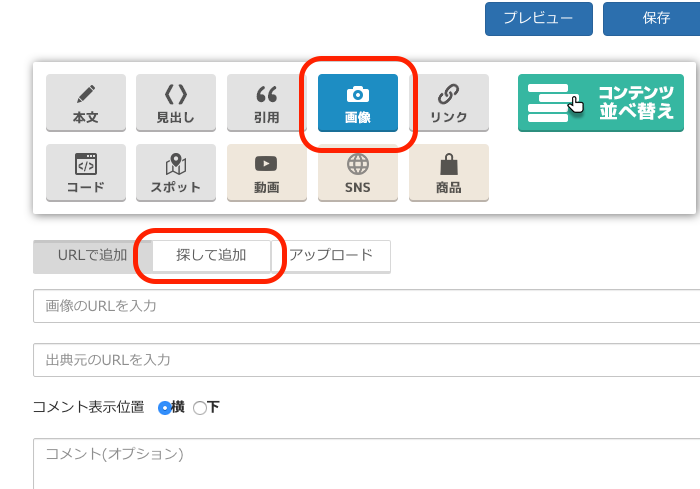Viewport: 700px width, 489px height.
Task: Select the 横 comment position radio
Action: click(x=164, y=408)
